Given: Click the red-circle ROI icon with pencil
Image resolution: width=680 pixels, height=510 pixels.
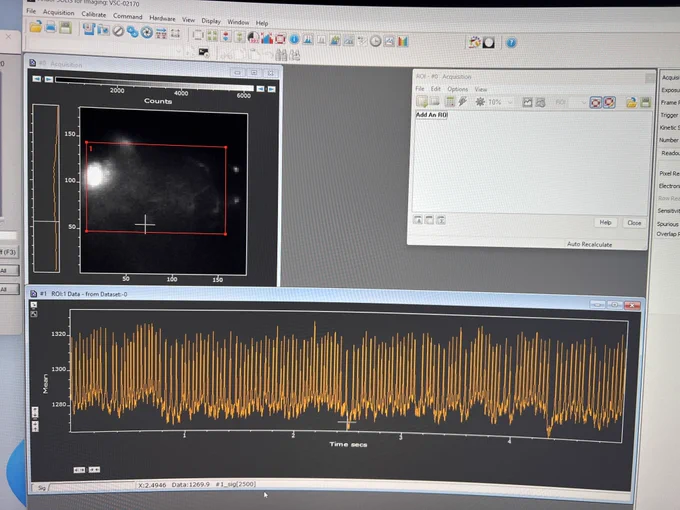Looking at the screenshot, I should pos(609,102).
